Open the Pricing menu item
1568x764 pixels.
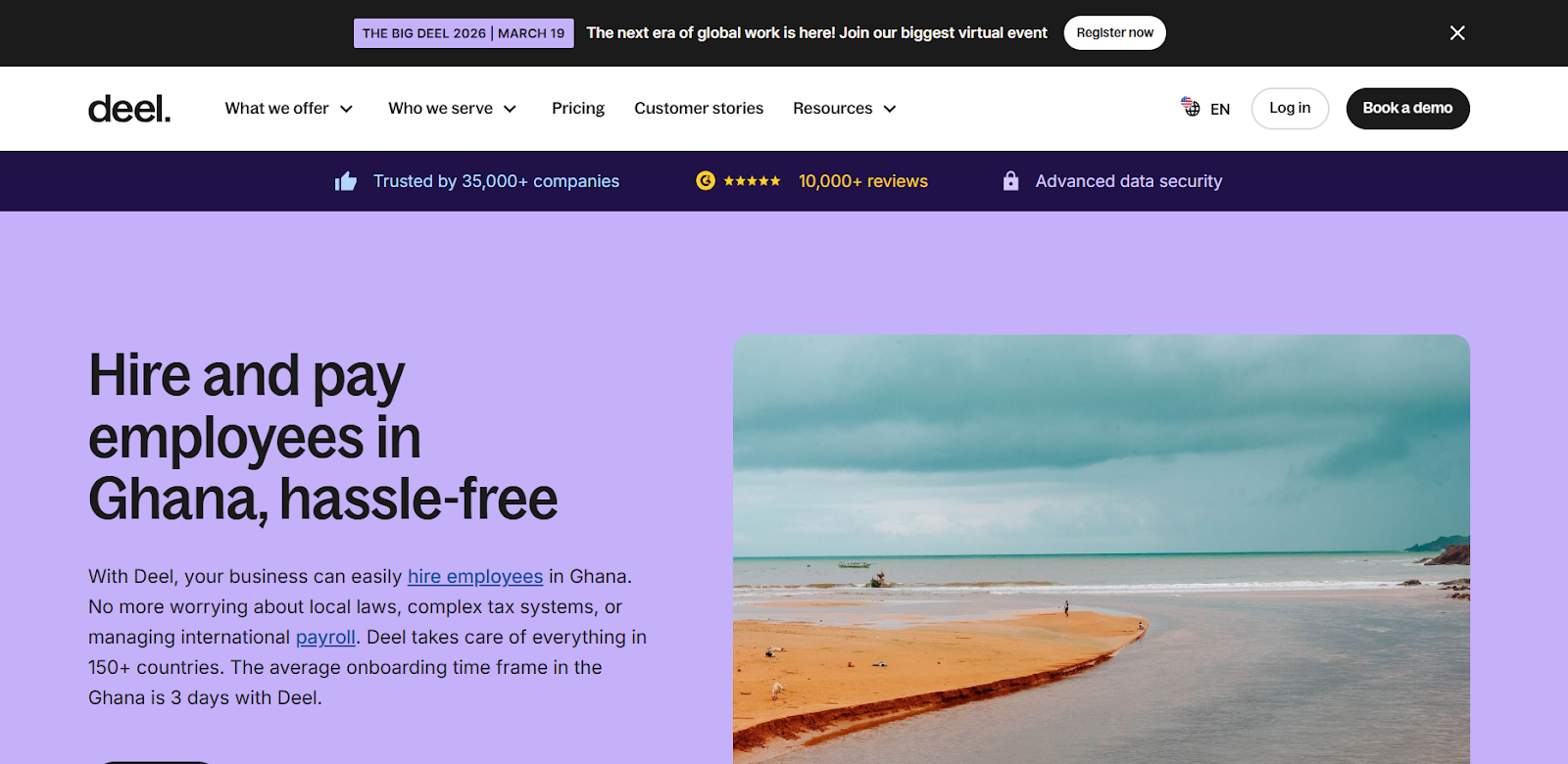point(578,108)
